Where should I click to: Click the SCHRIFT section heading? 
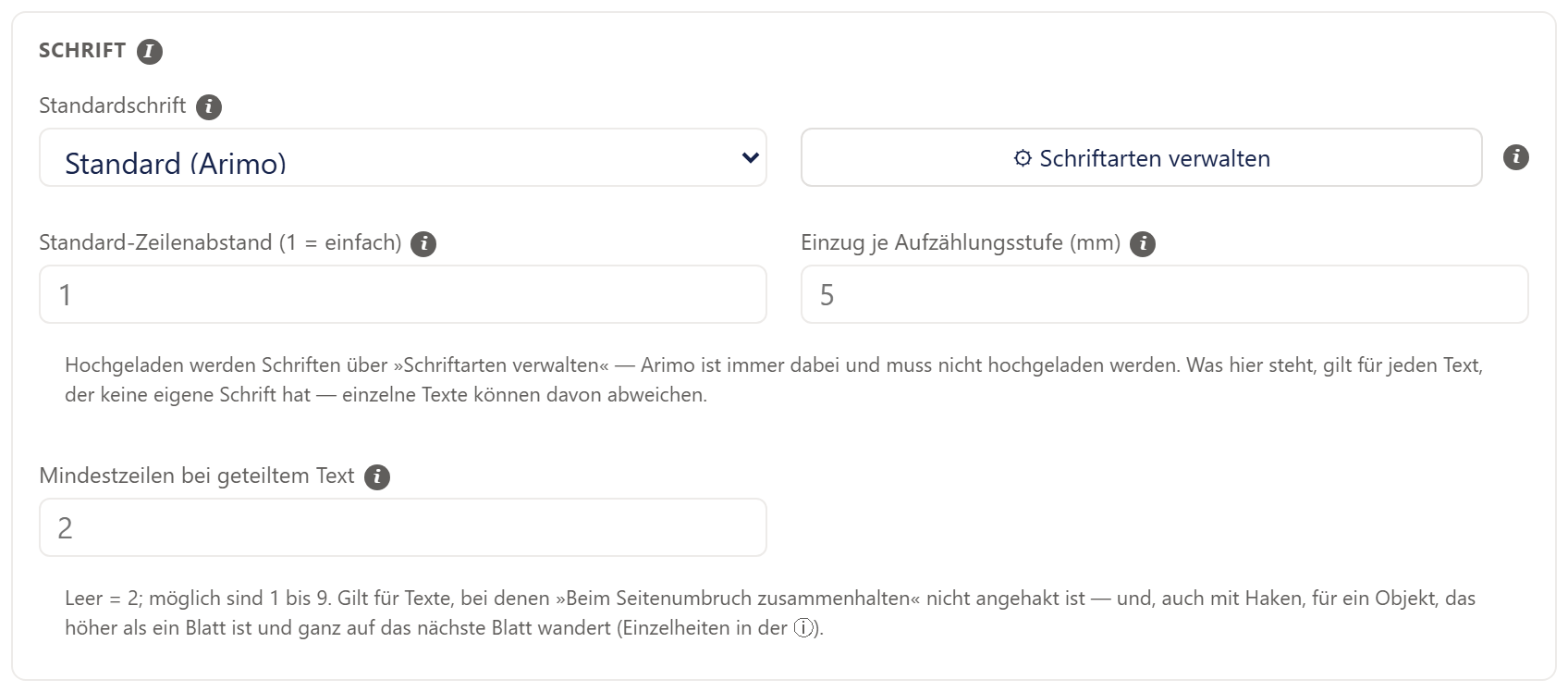click(82, 51)
